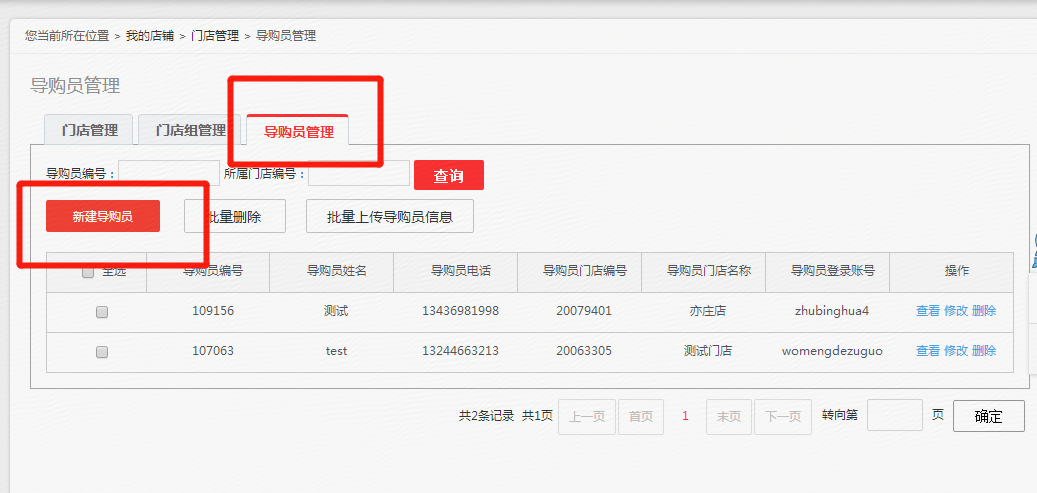1037x493 pixels.
Task: Click login account womengdezuguo
Action: tap(832, 351)
